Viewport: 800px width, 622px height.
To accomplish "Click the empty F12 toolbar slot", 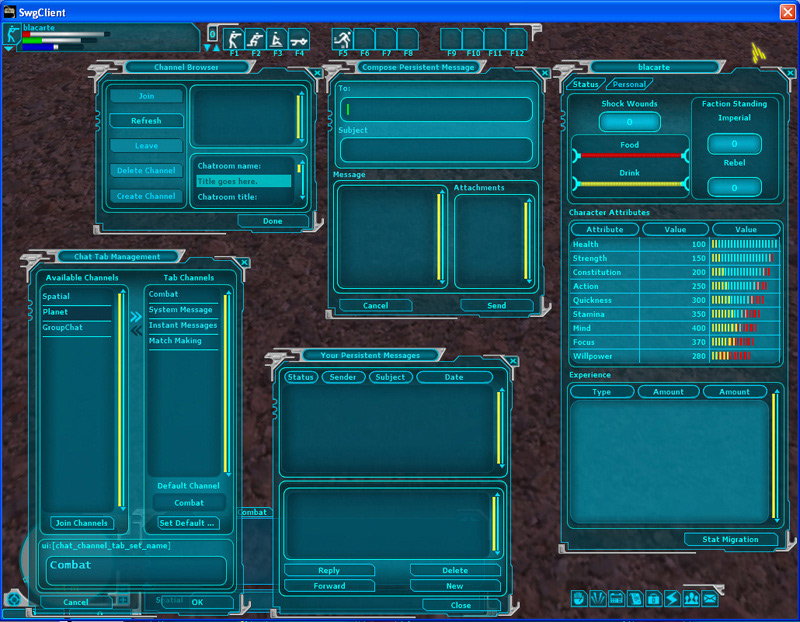I will [516, 39].
